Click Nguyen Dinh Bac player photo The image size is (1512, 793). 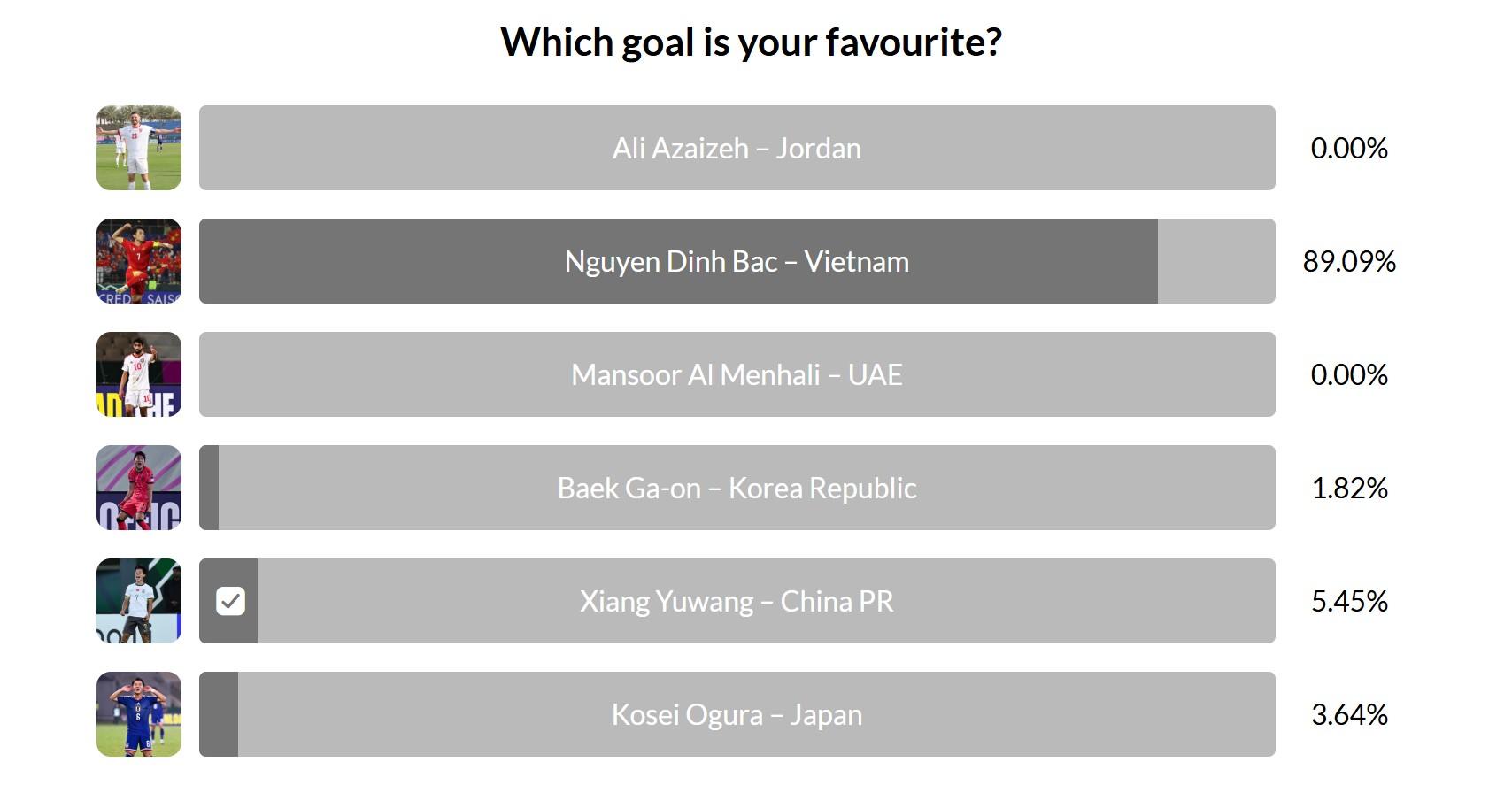pyautogui.click(x=139, y=261)
